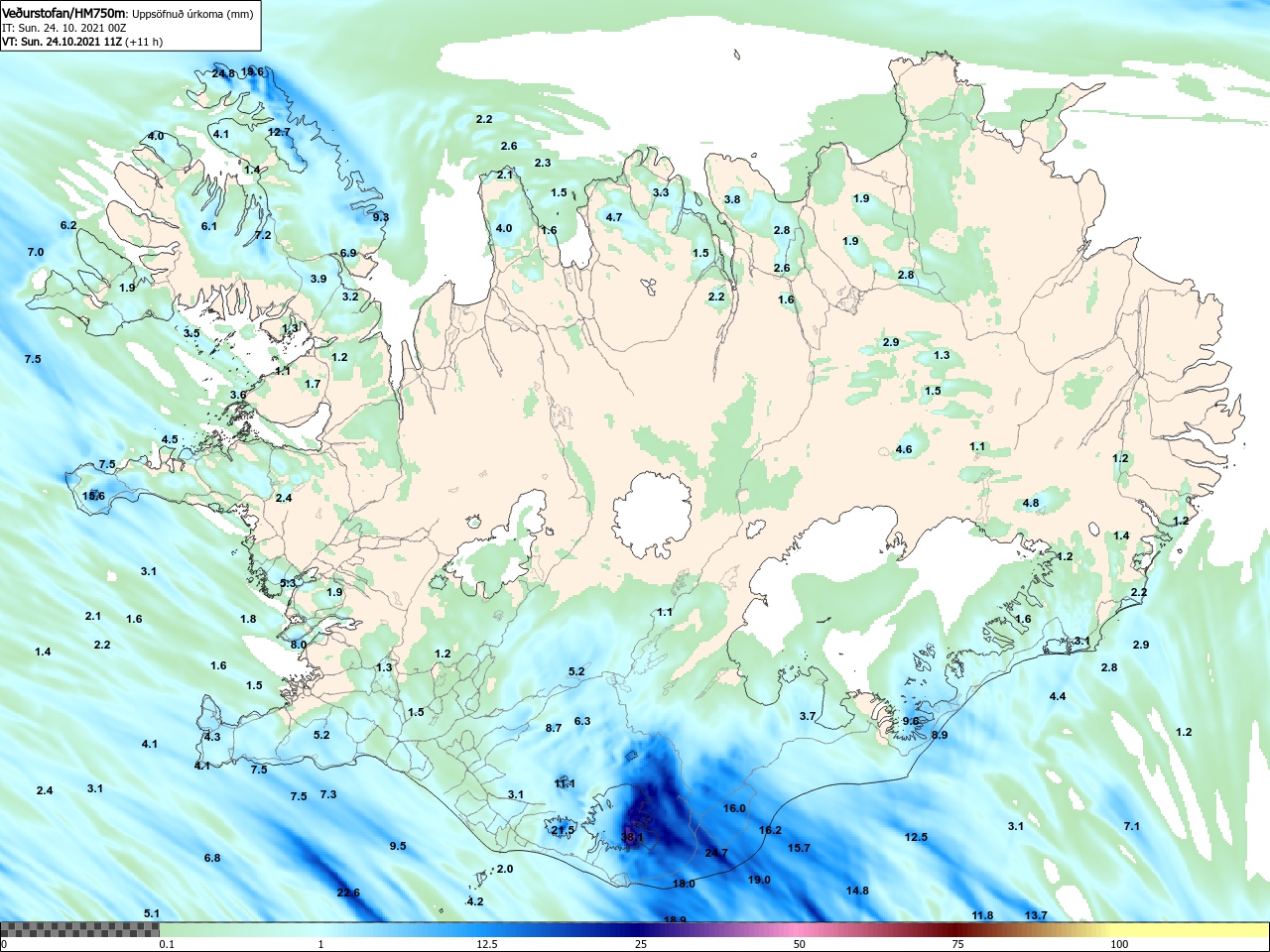Click the 7.0 precipitation value

(x=36, y=252)
